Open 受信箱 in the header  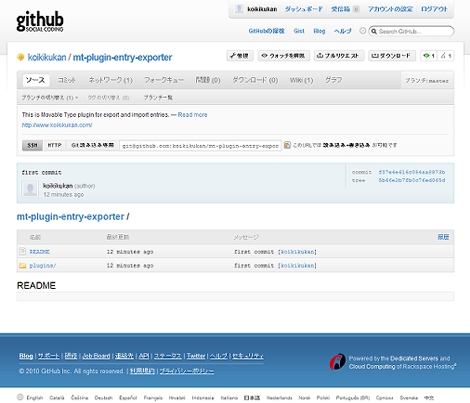[340, 9]
